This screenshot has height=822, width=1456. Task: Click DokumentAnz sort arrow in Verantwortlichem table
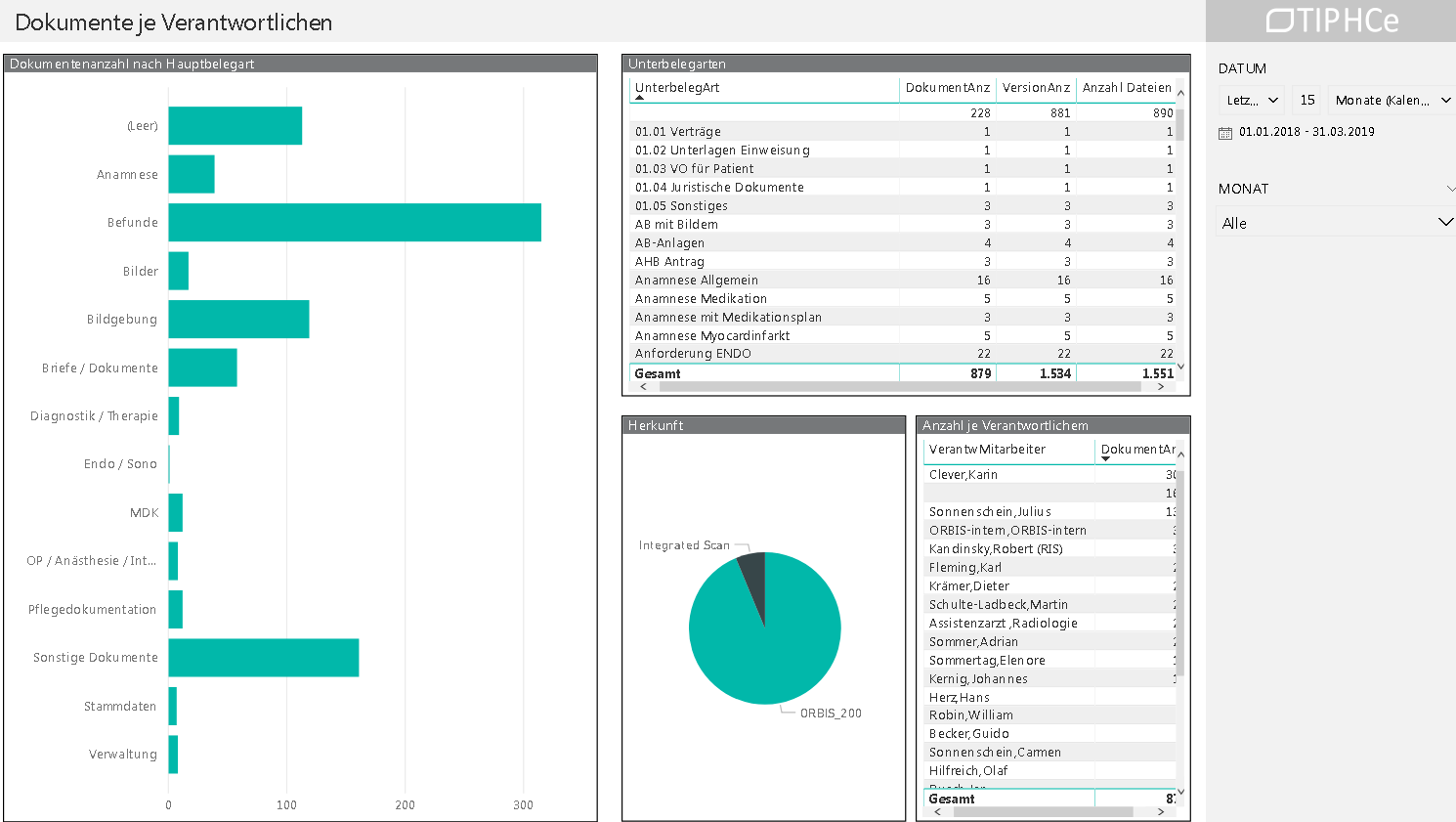[x=1105, y=459]
